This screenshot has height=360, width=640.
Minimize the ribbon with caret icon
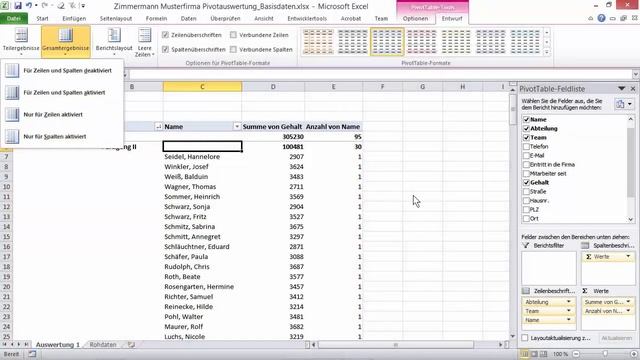pyautogui.click(x=590, y=18)
